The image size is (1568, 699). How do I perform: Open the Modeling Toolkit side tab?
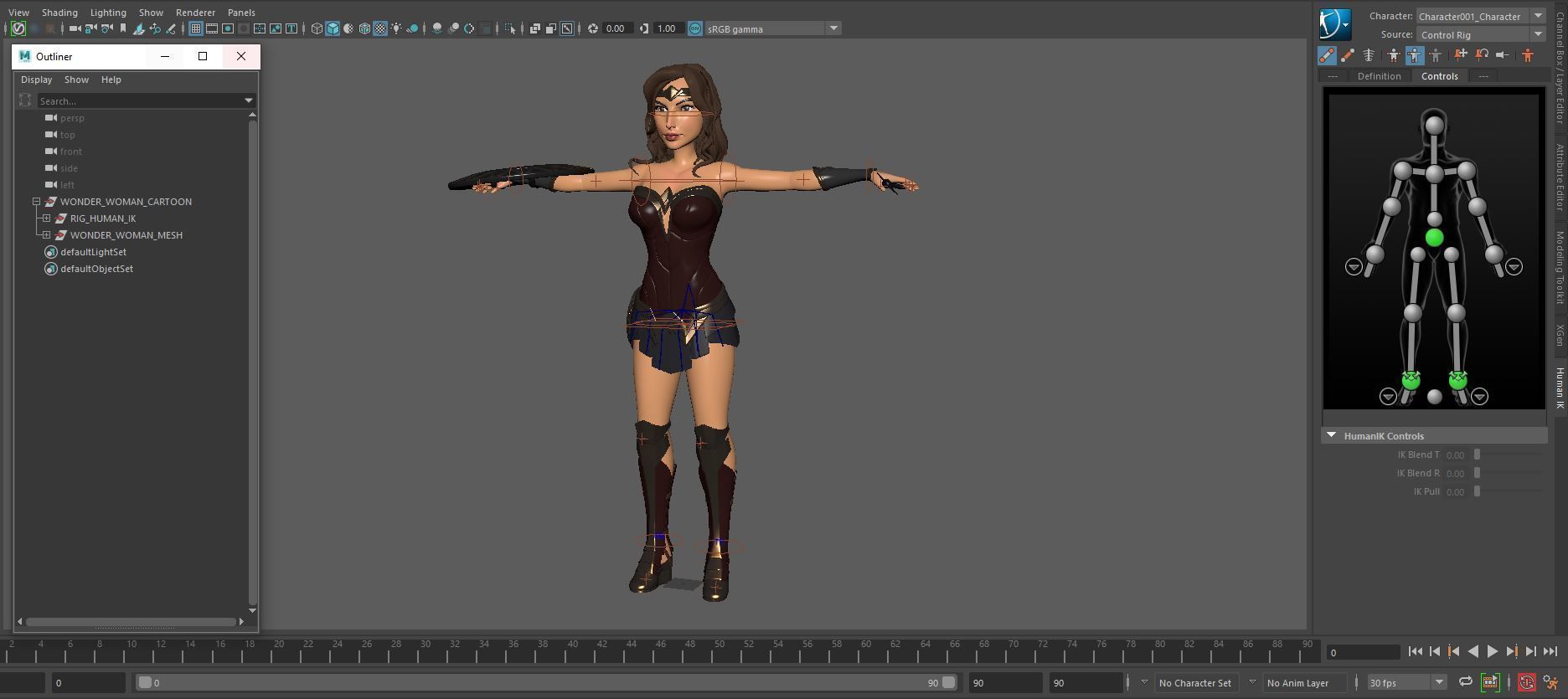point(1560,268)
